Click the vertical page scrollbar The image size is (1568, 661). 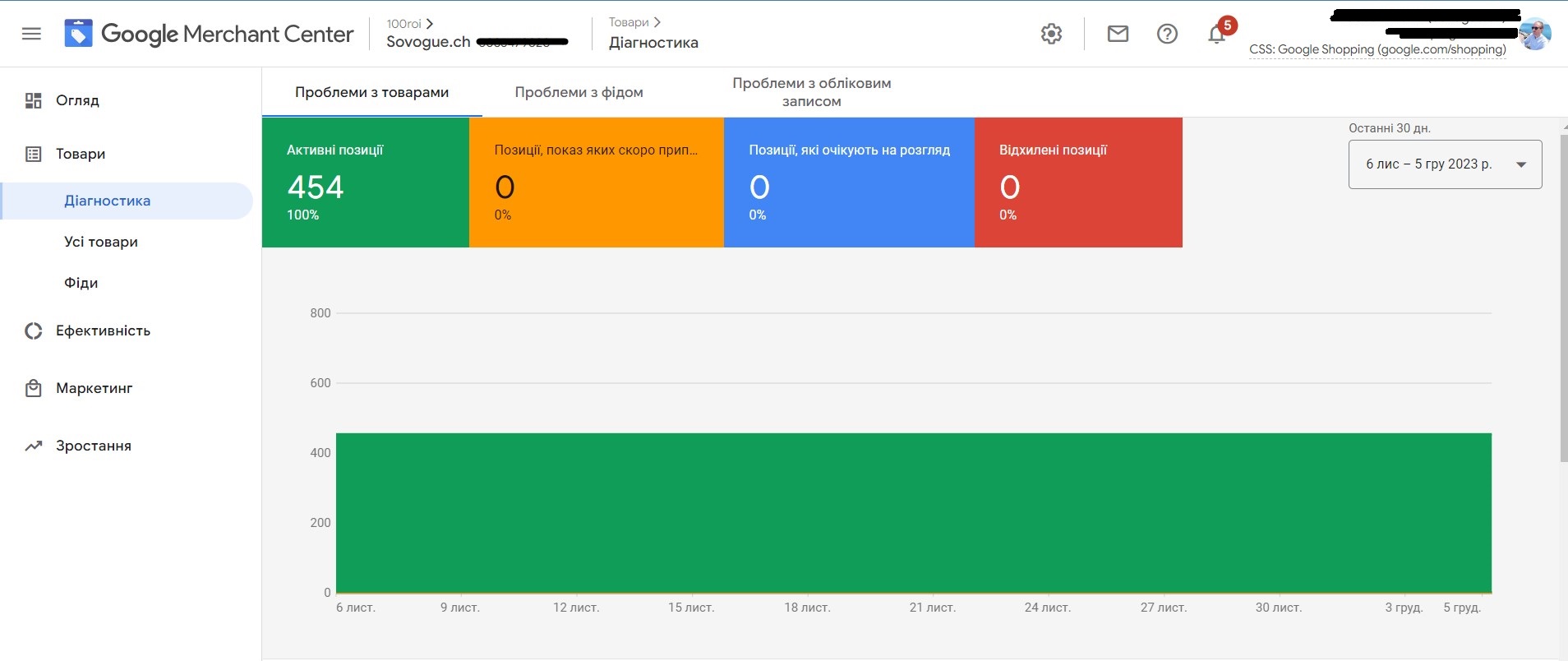click(1563, 296)
